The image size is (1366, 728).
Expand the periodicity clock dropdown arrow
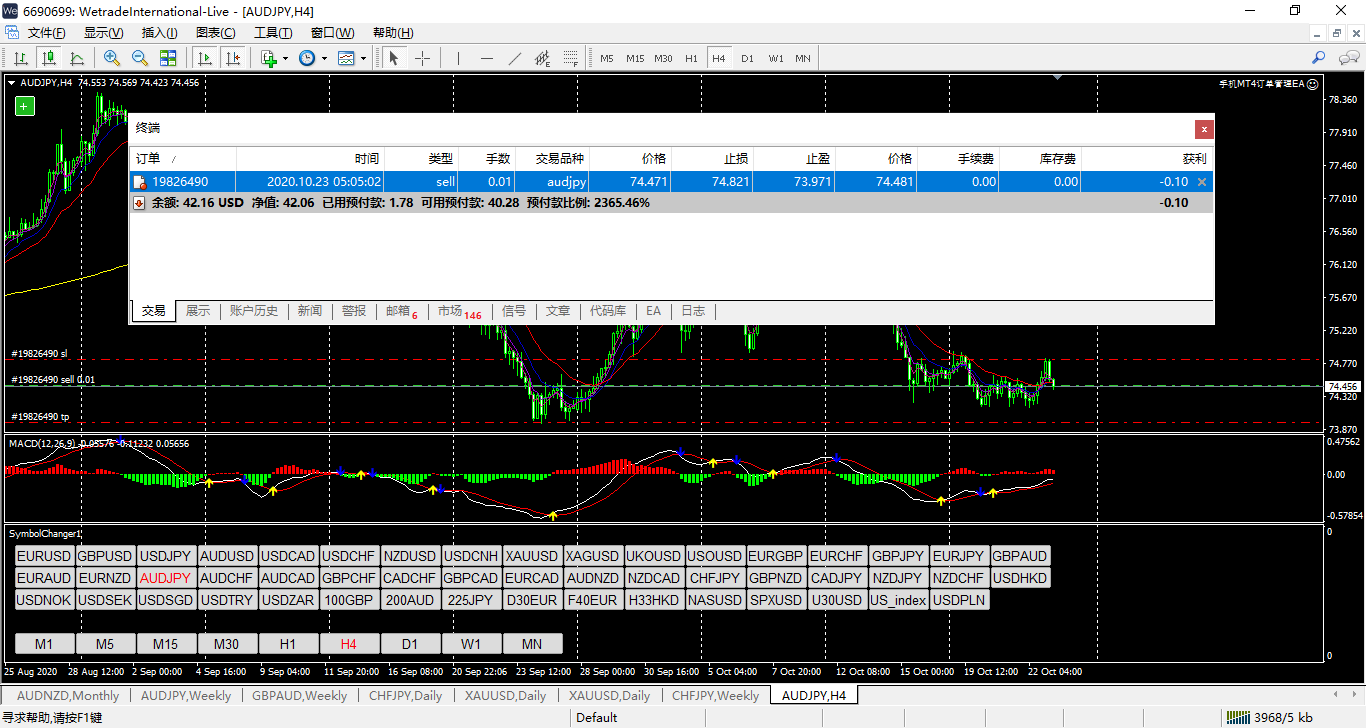point(323,58)
